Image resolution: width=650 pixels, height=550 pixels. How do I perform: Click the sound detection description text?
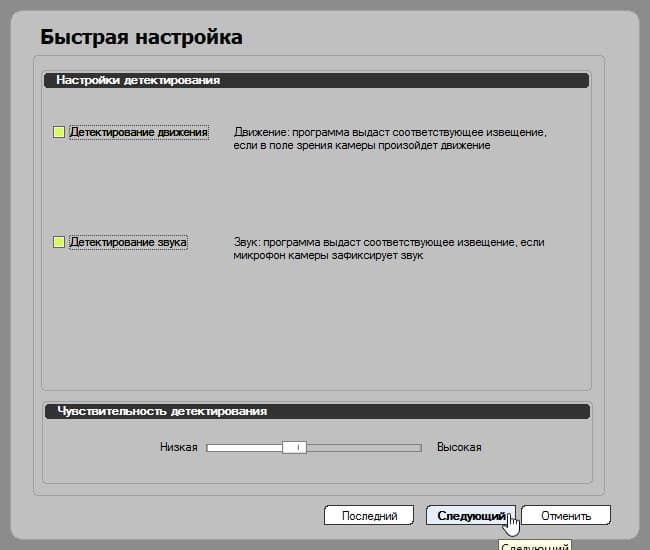389,249
